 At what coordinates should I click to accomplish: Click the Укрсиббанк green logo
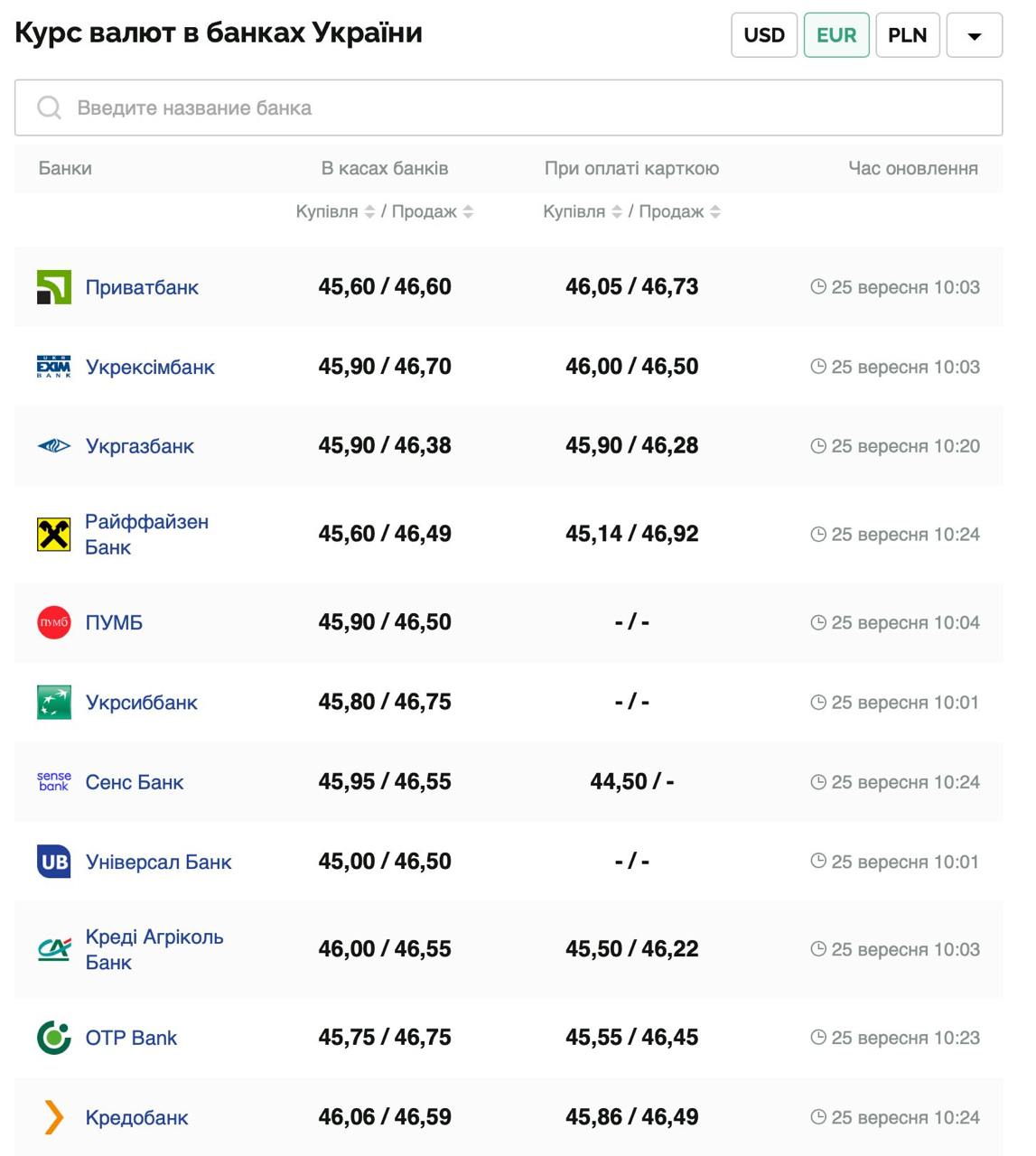pos(53,703)
